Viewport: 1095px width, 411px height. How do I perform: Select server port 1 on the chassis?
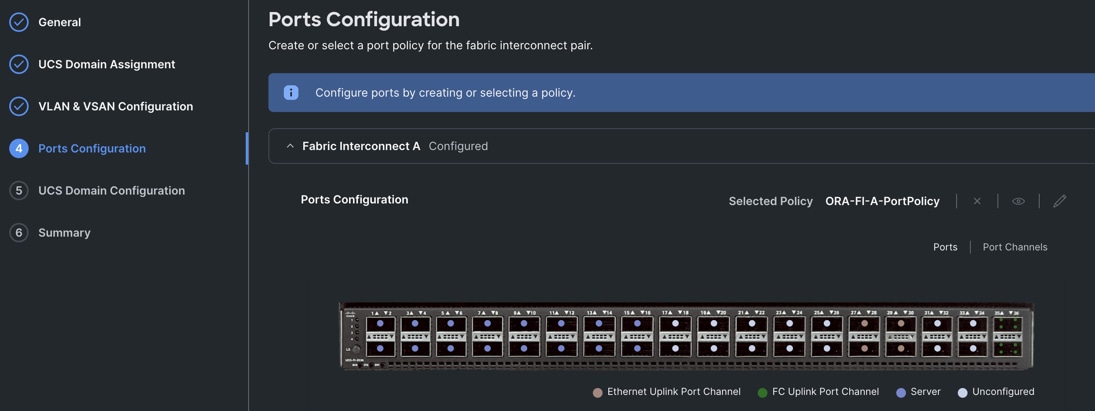380,324
